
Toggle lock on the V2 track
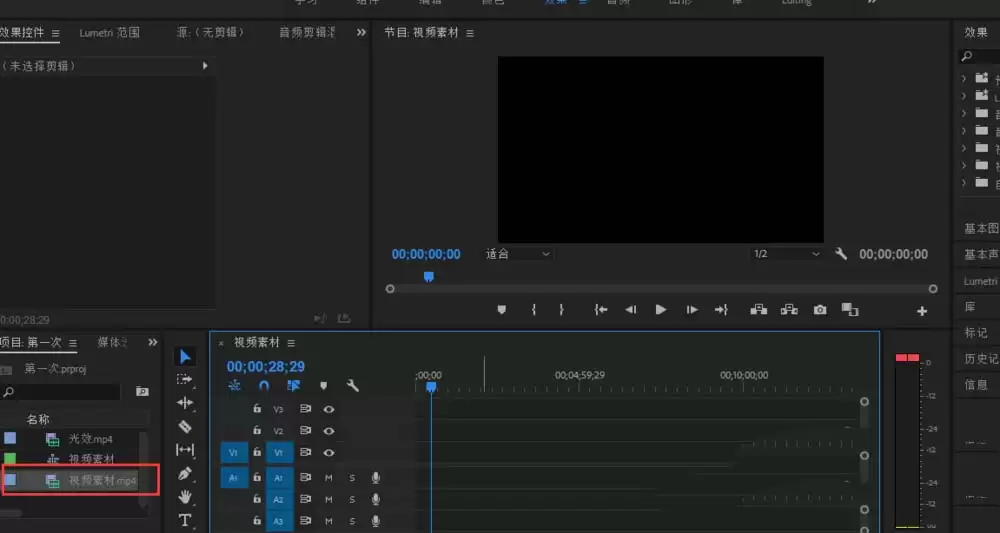(257, 431)
